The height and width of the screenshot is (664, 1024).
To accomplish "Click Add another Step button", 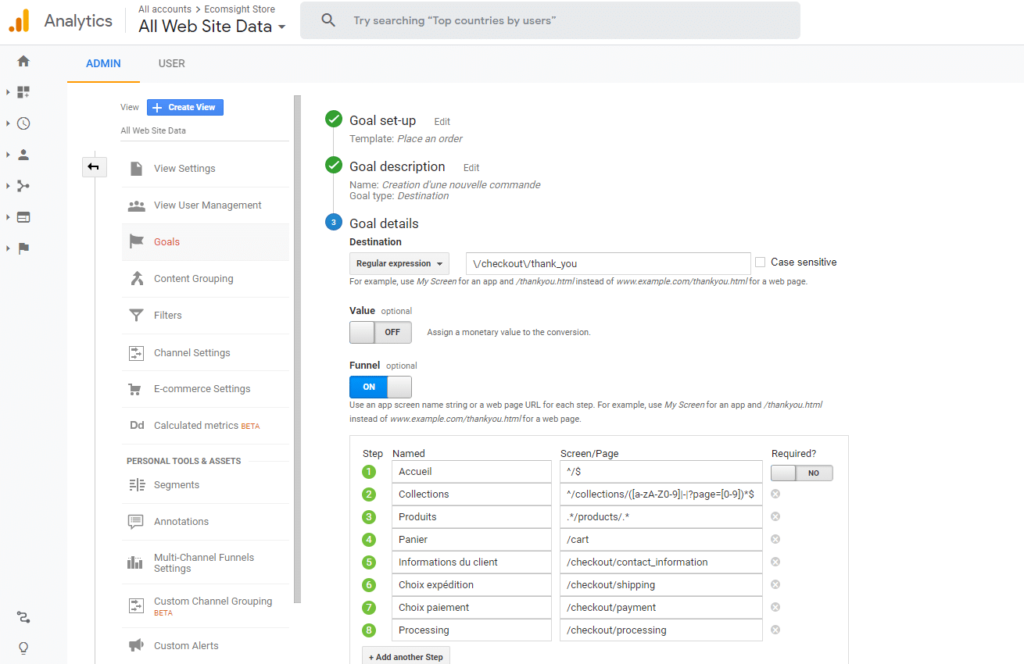I will click(406, 656).
